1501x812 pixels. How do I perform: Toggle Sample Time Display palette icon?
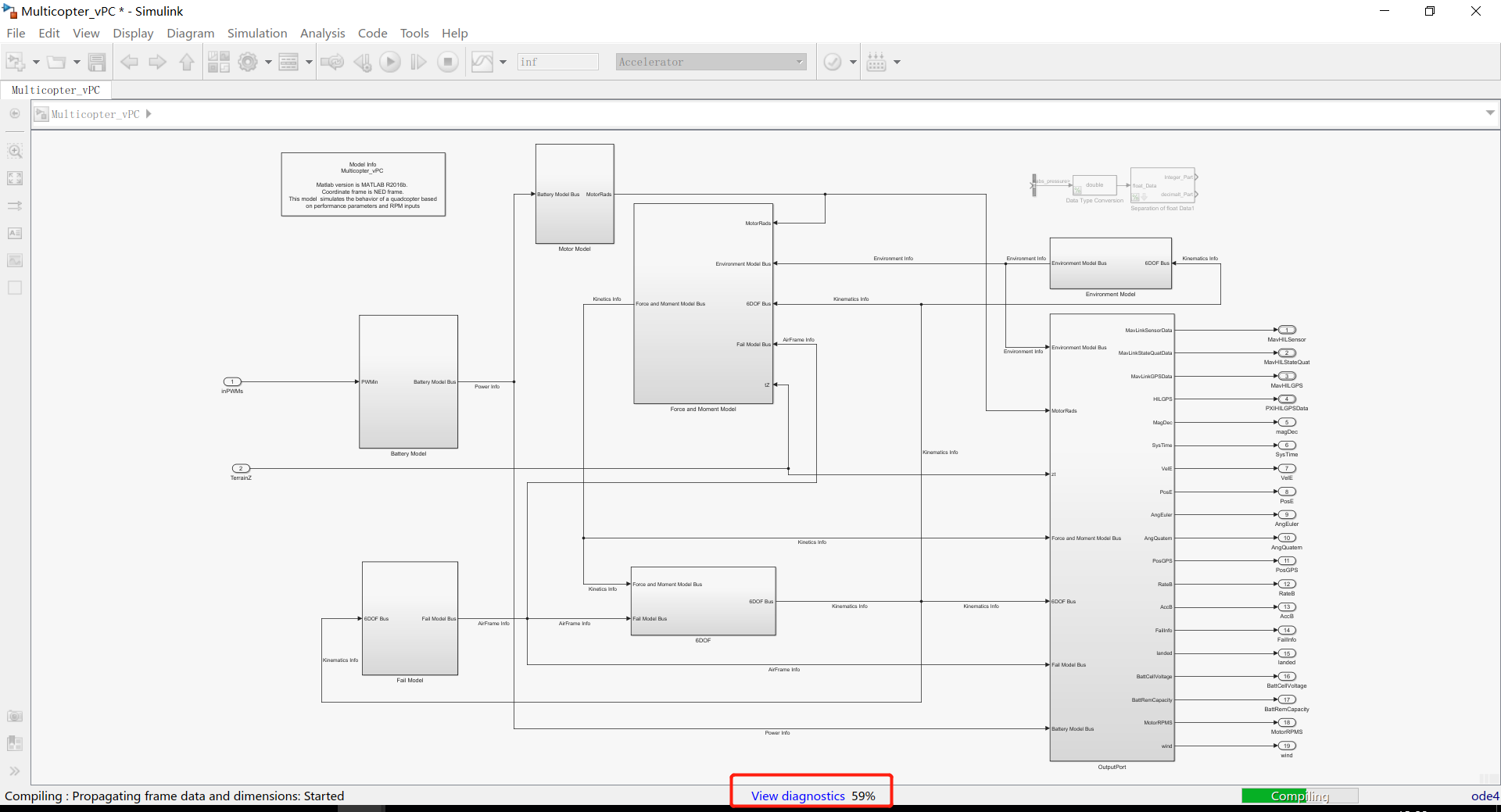click(15, 206)
